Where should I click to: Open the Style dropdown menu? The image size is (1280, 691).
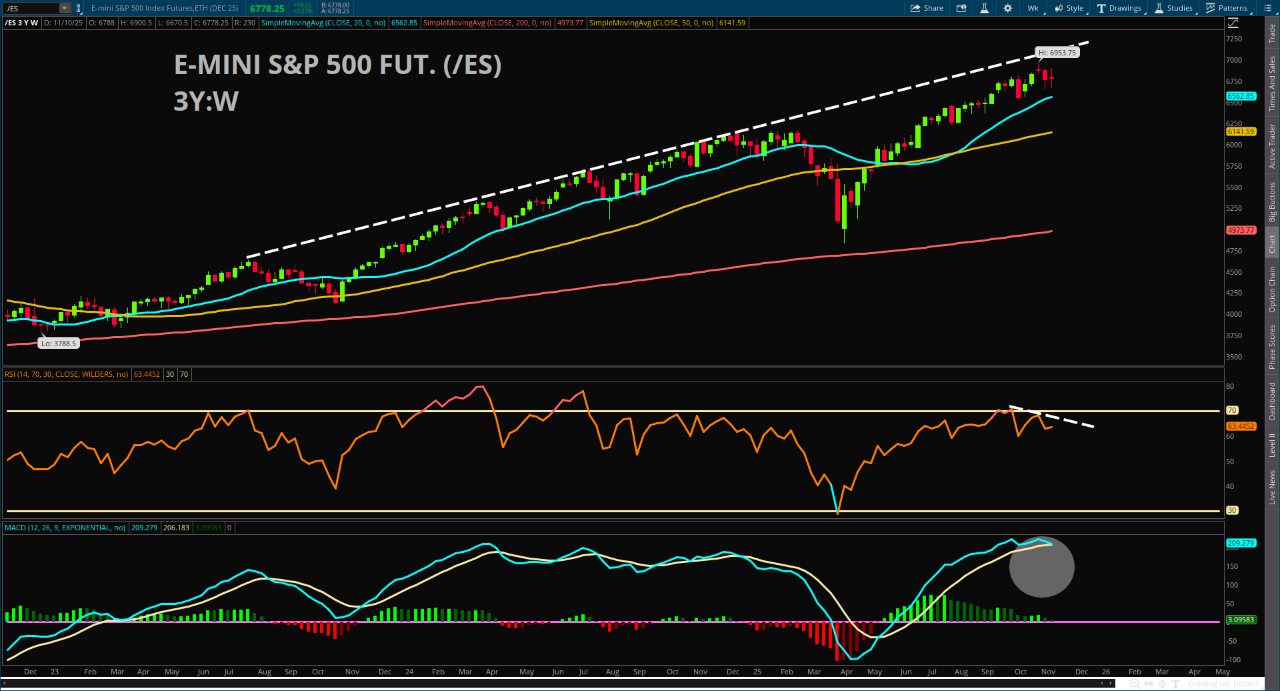(1070, 8)
